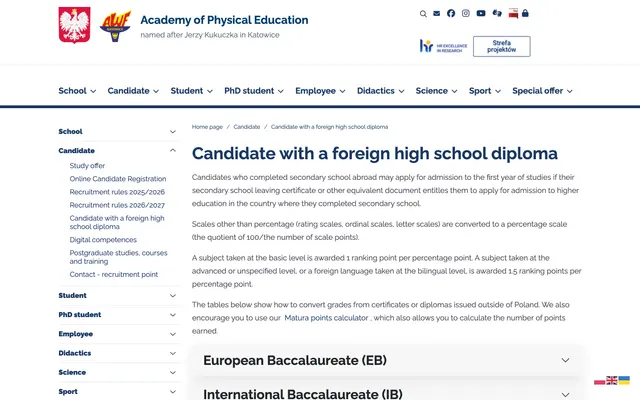Click 'named after Jerzy Kukuczka in Katowice' subtitle
Image resolution: width=640 pixels, height=400 pixels.
coord(210,35)
